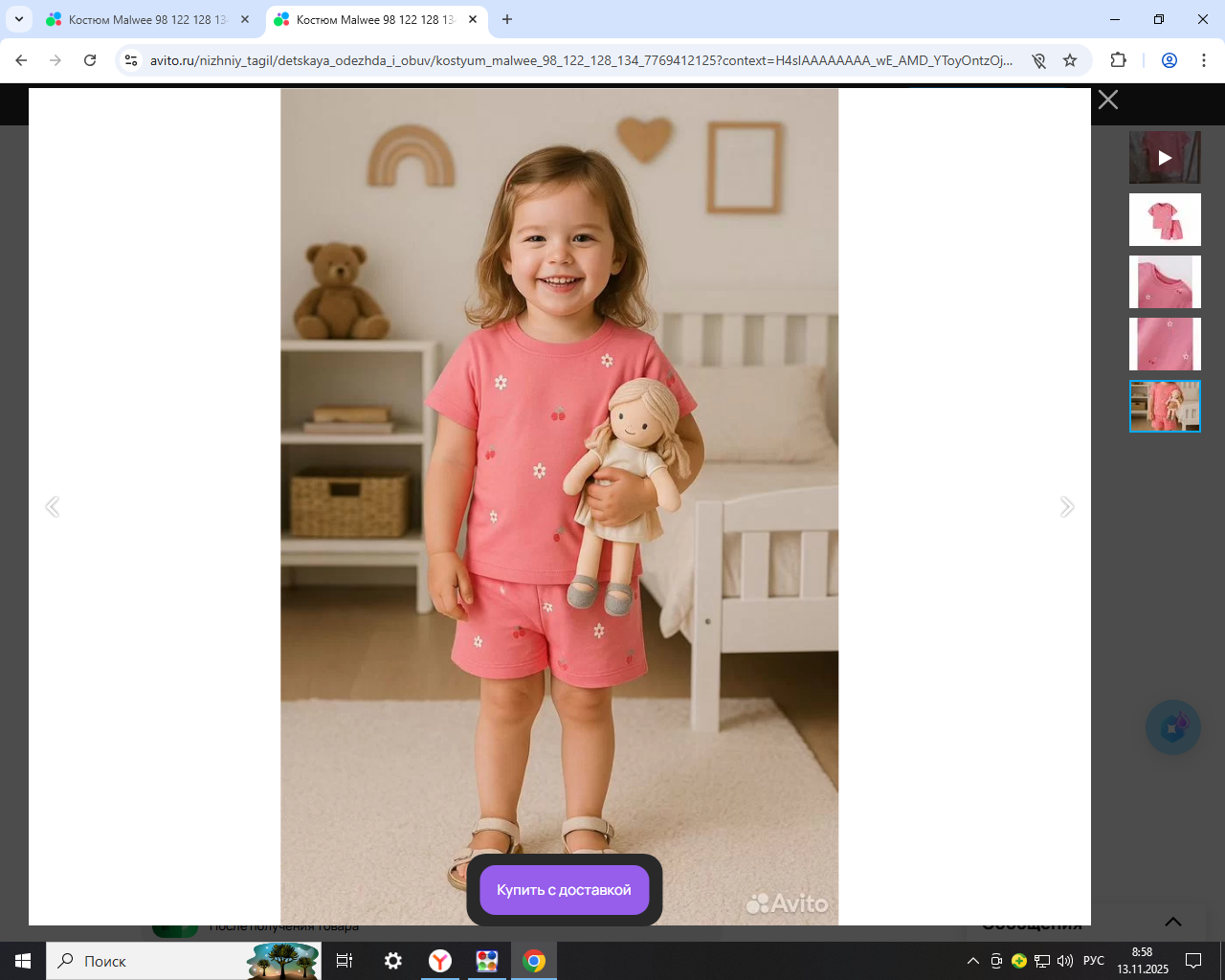Open the Chrome three-dot menu
The width and height of the screenshot is (1225, 980).
tap(1204, 60)
